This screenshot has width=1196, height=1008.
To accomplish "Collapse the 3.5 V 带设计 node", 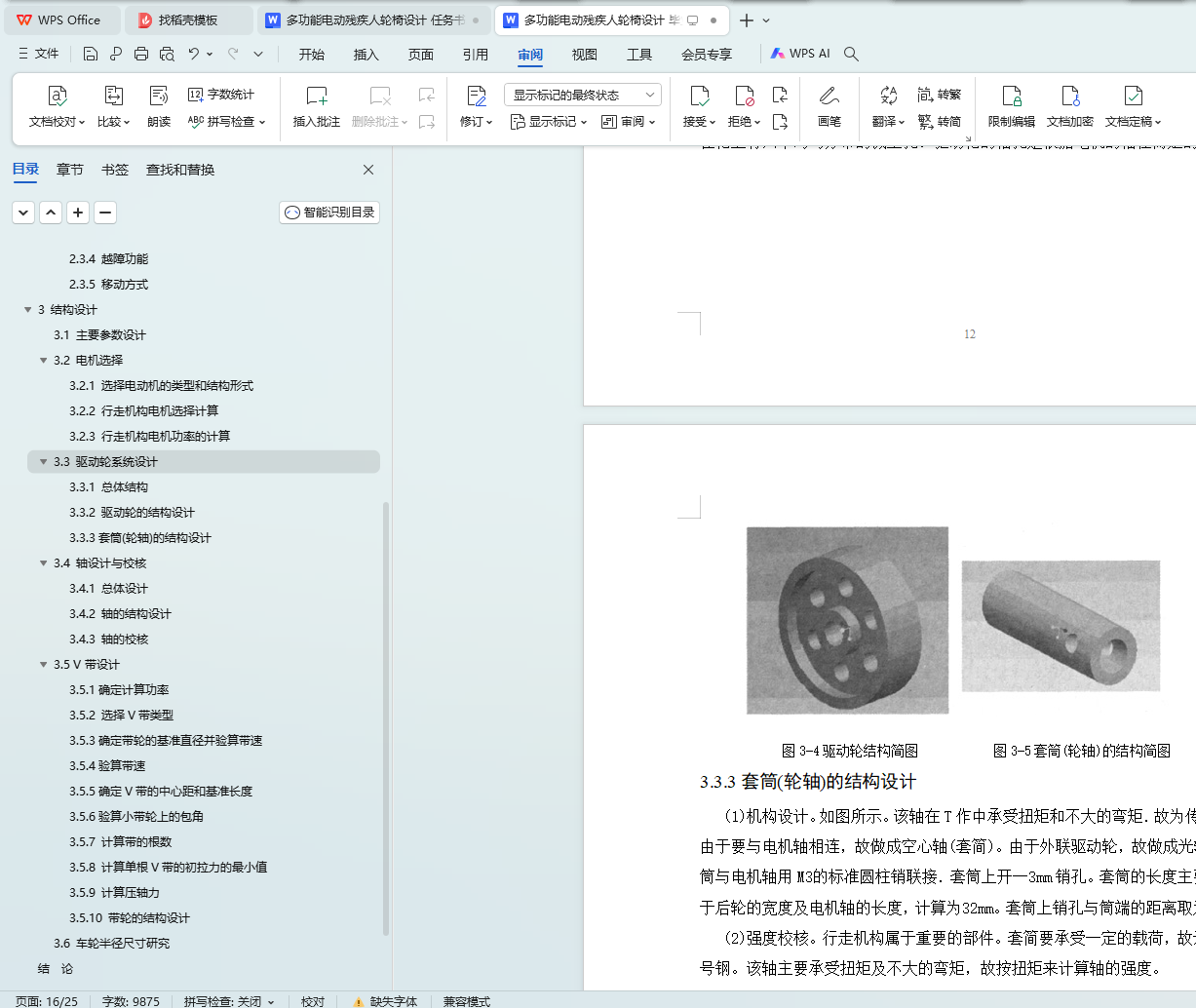I will (43, 665).
